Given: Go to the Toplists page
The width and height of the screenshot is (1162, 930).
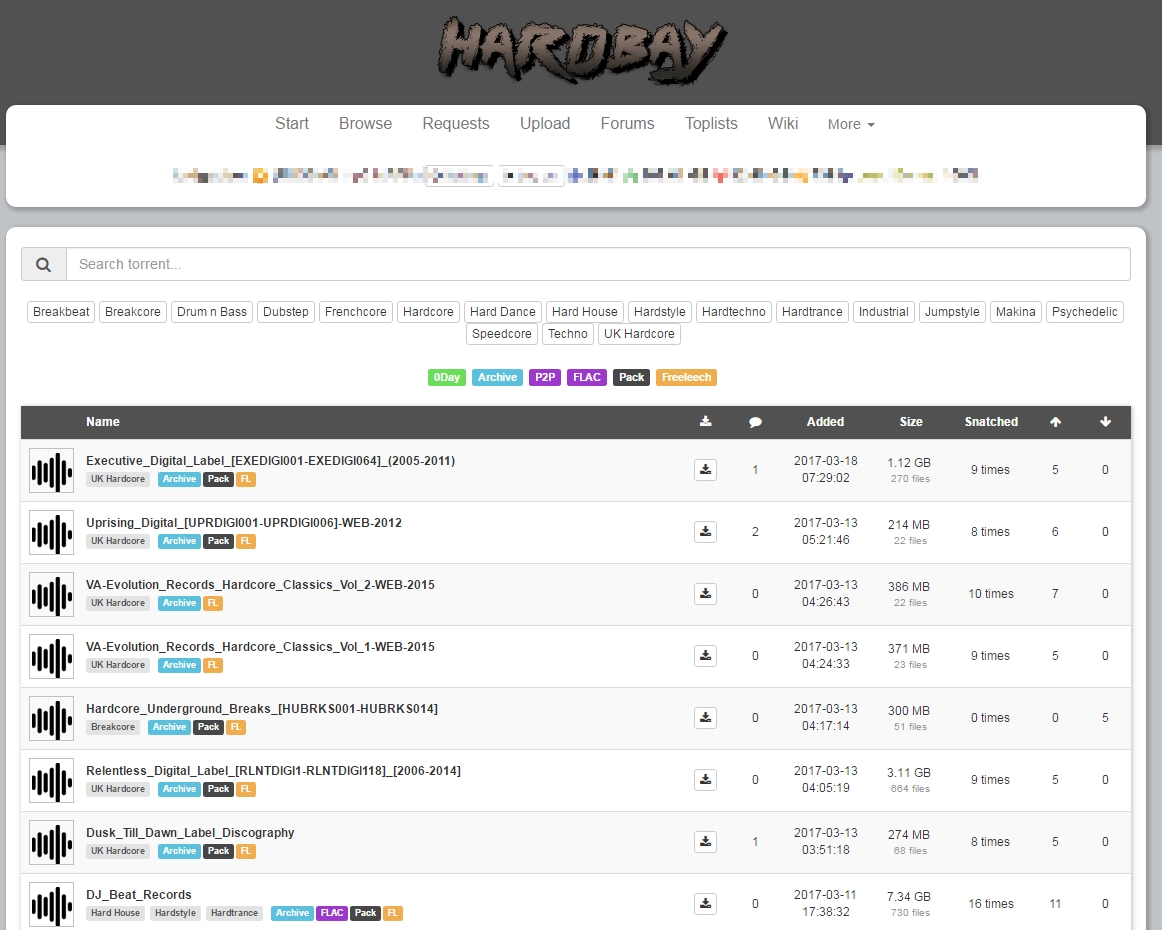Looking at the screenshot, I should coord(711,124).
